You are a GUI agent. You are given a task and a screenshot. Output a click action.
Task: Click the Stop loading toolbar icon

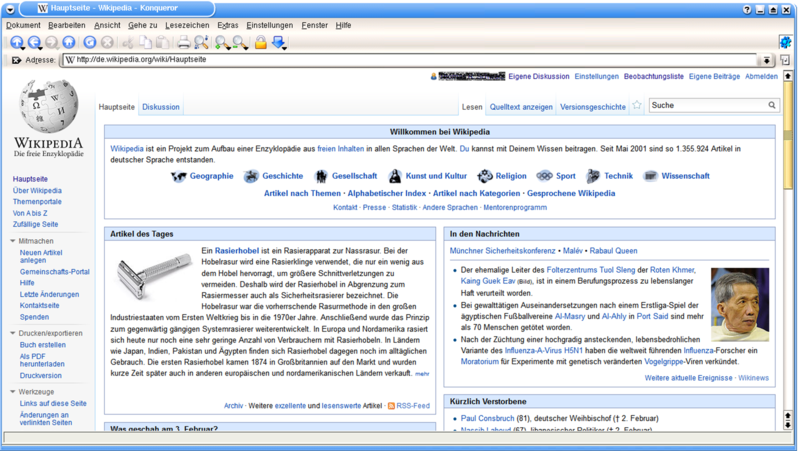pyautogui.click(x=107, y=43)
